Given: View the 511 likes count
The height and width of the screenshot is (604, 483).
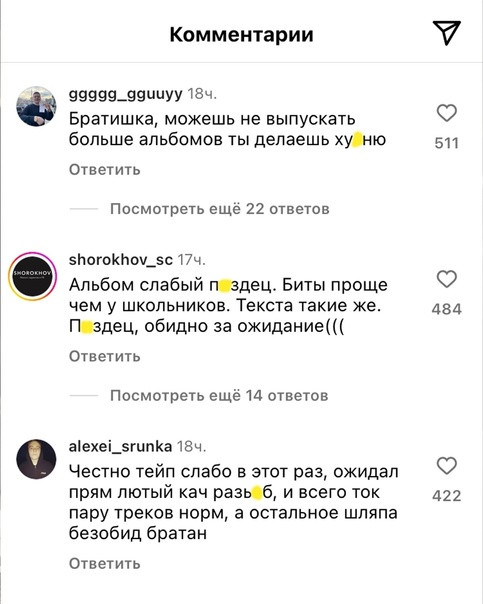Looking at the screenshot, I should click(447, 143).
